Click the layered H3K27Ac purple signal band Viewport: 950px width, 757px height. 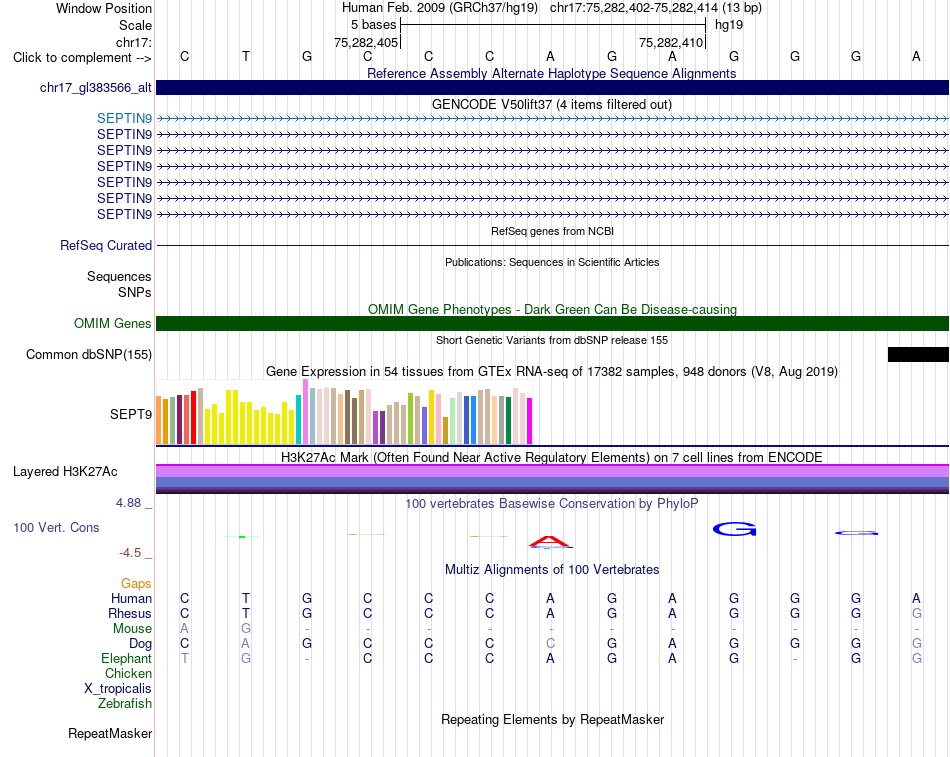click(552, 479)
